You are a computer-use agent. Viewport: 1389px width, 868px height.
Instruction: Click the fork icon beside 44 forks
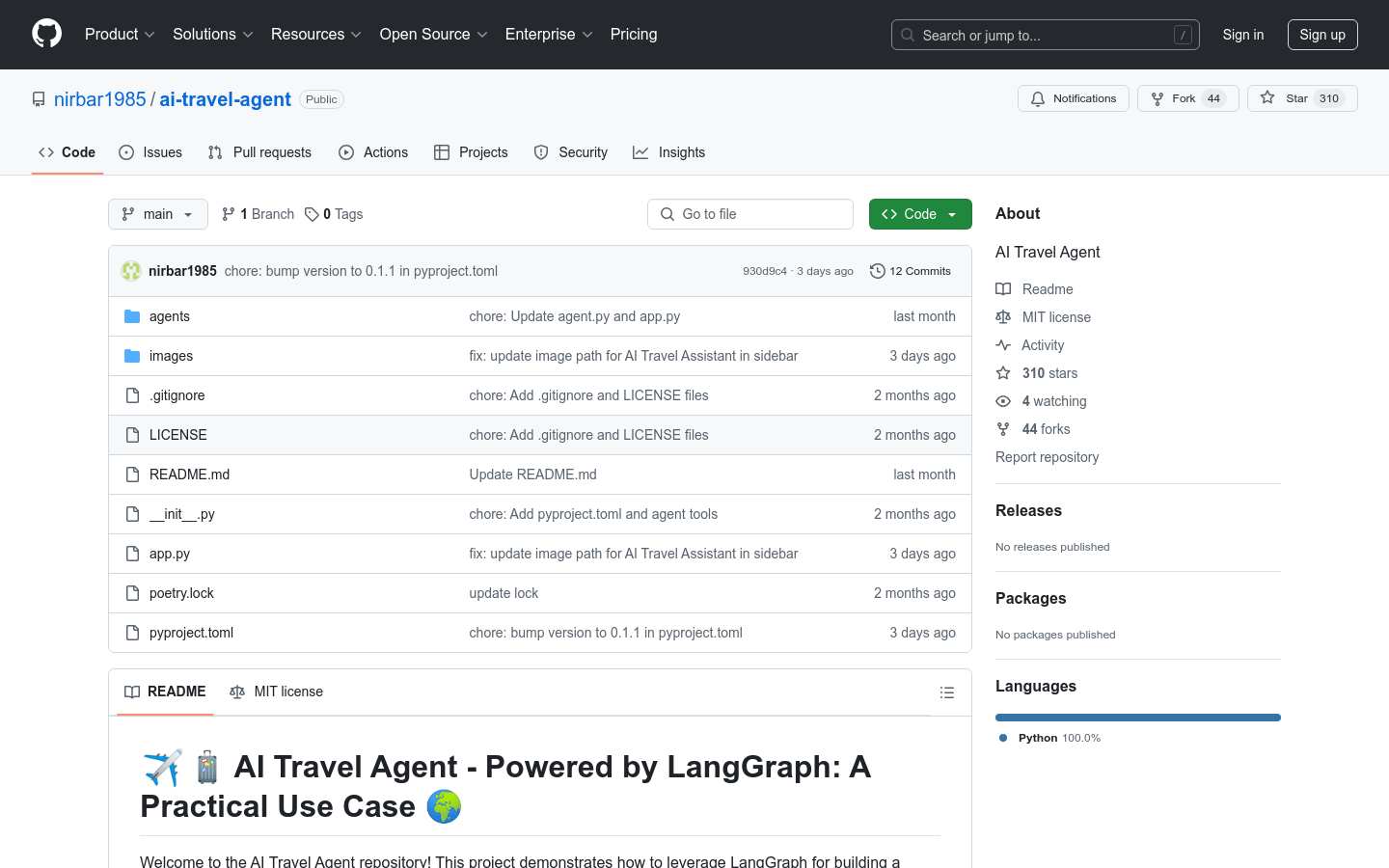tap(1003, 429)
